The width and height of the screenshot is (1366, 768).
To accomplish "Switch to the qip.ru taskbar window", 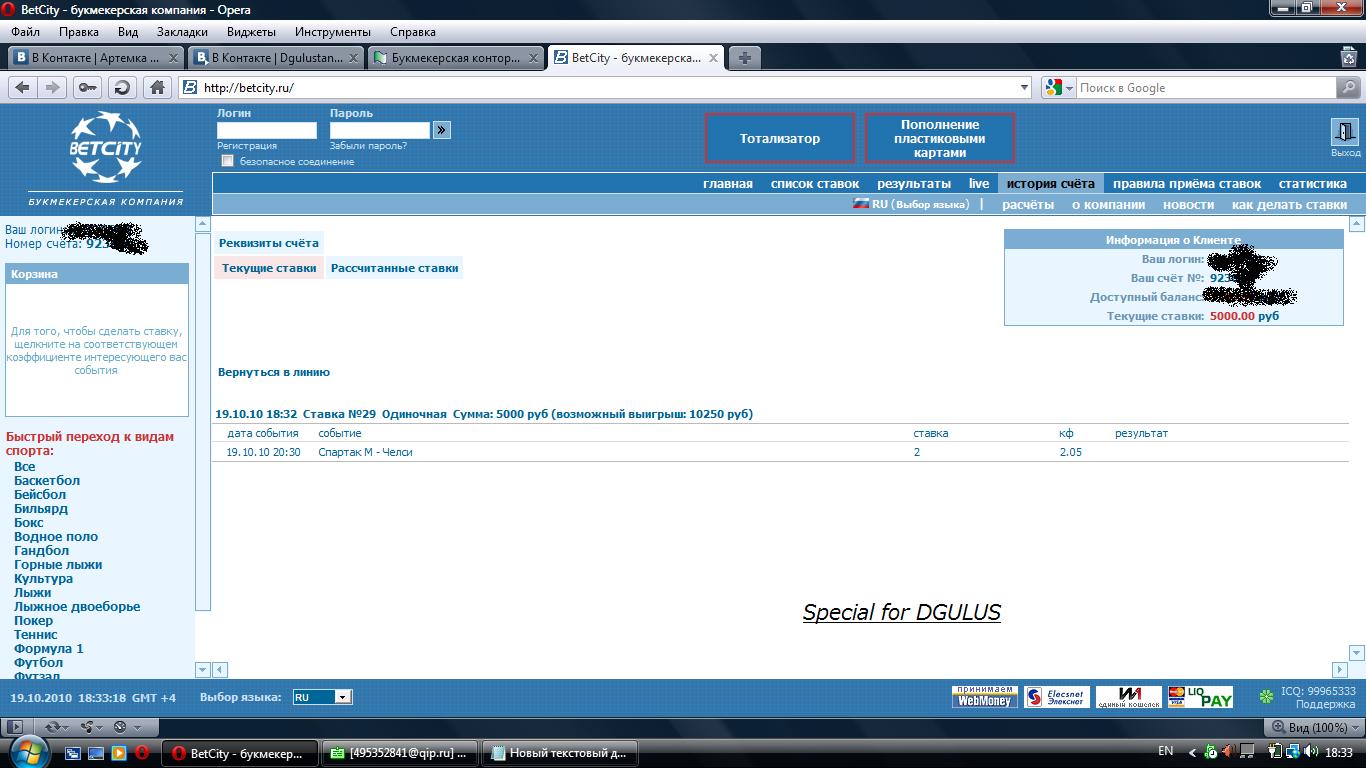I will click(x=401, y=752).
